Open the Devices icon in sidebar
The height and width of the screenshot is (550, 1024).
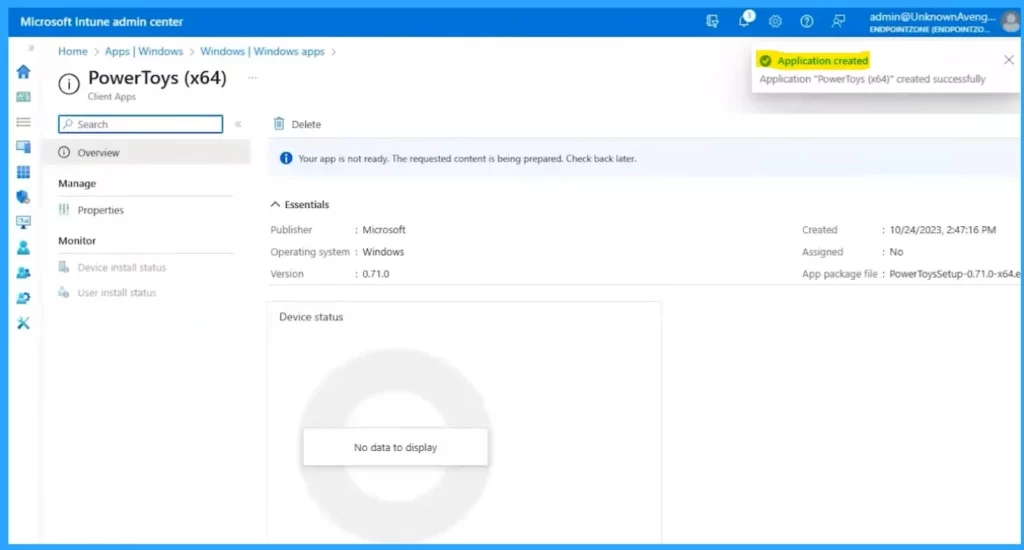(x=24, y=147)
